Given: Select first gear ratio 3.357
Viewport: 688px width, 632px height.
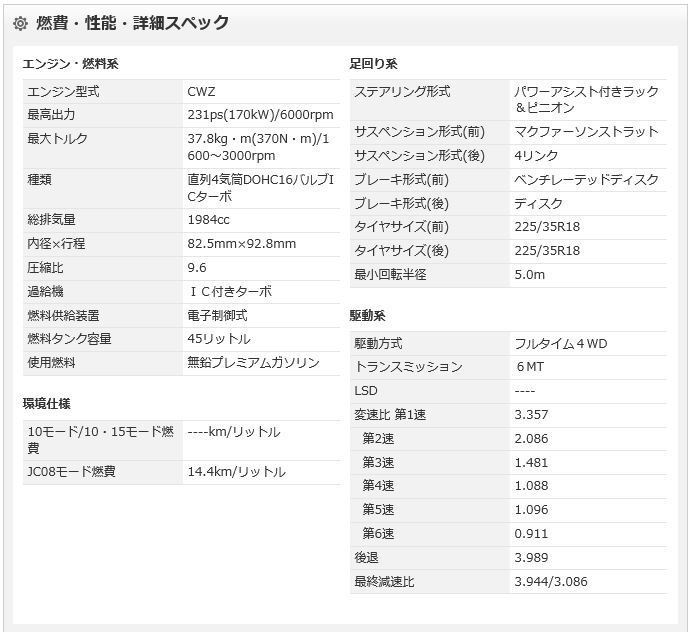Looking at the screenshot, I should [x=531, y=415].
